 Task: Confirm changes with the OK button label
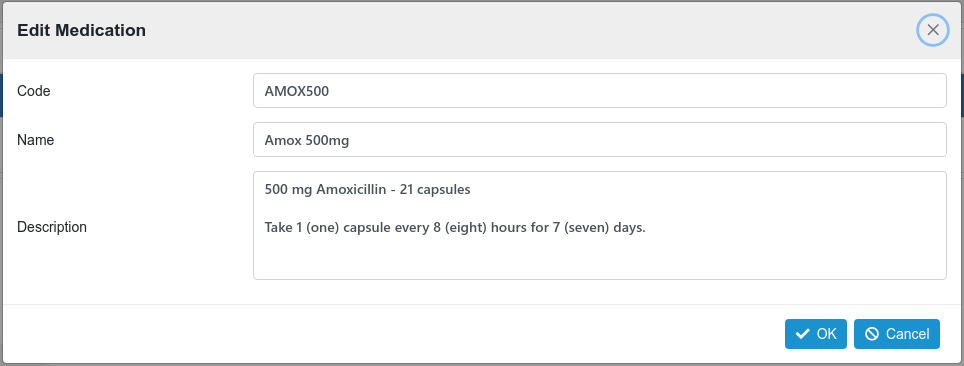pos(826,334)
